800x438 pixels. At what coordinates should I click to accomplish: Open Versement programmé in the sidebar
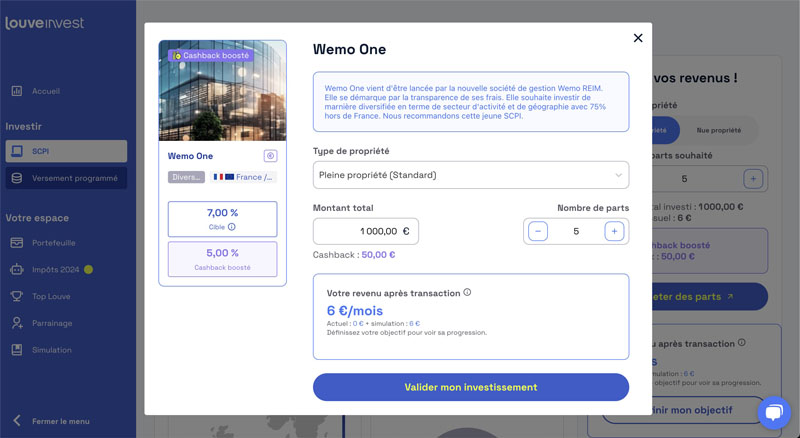pyautogui.click(x=66, y=178)
